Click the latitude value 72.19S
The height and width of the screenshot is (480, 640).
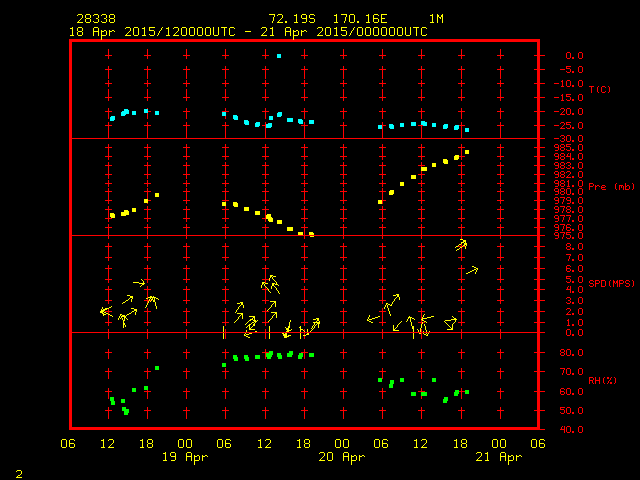point(294,19)
